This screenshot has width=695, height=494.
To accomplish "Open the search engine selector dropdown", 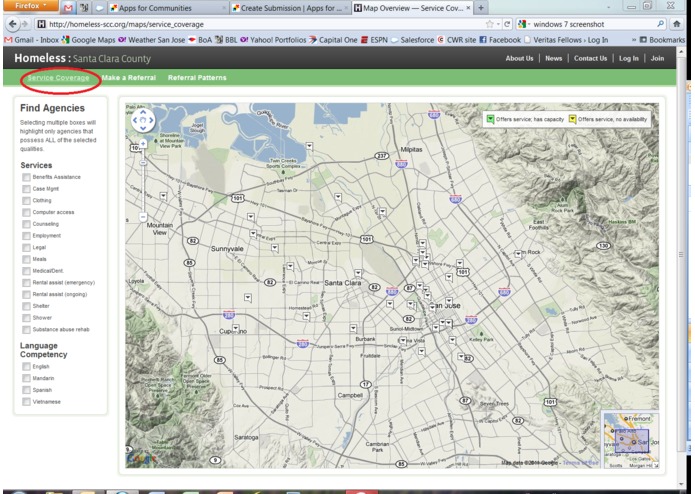I will pos(522,24).
